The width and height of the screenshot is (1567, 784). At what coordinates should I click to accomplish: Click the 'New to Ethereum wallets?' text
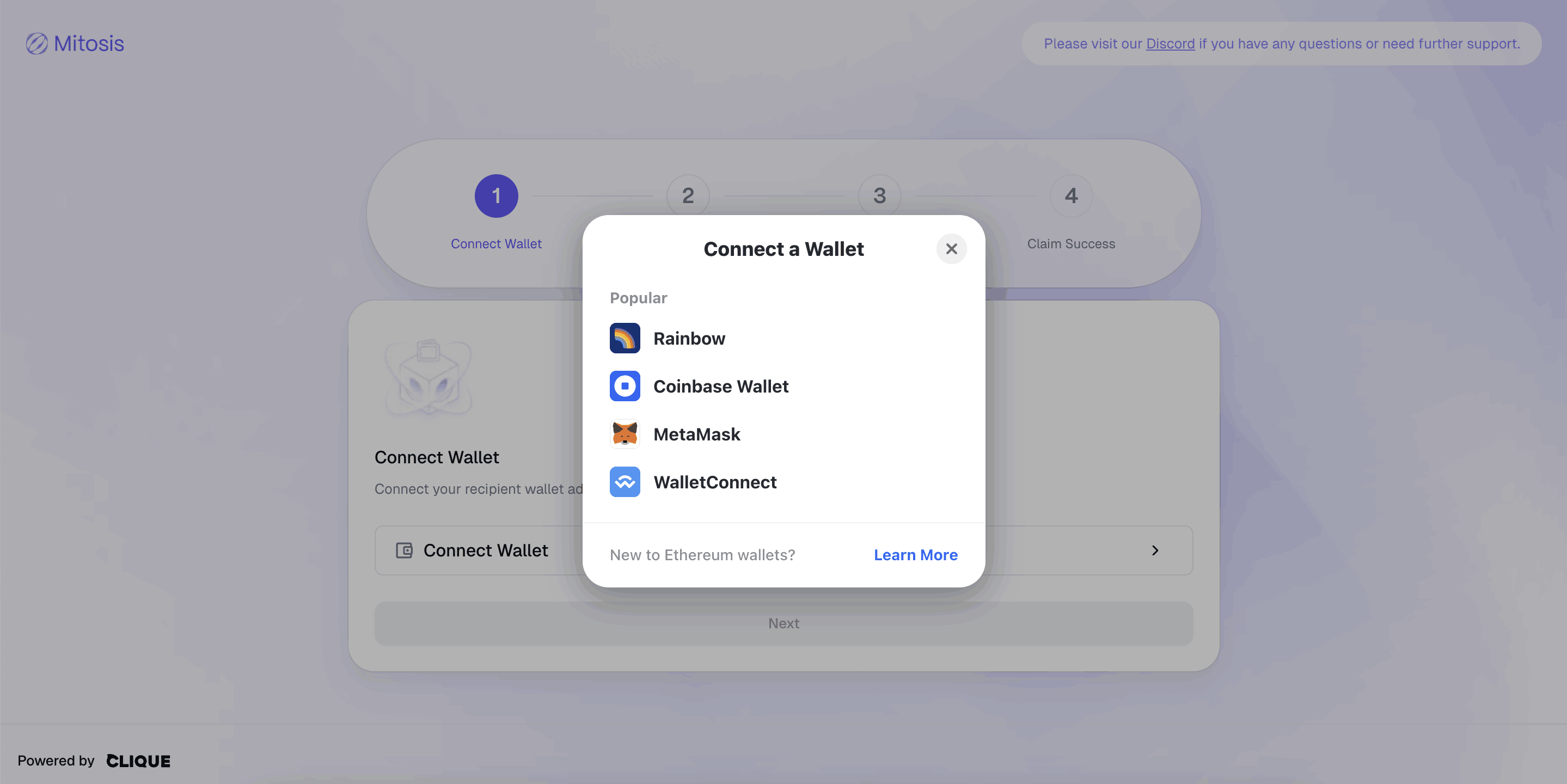tap(702, 555)
